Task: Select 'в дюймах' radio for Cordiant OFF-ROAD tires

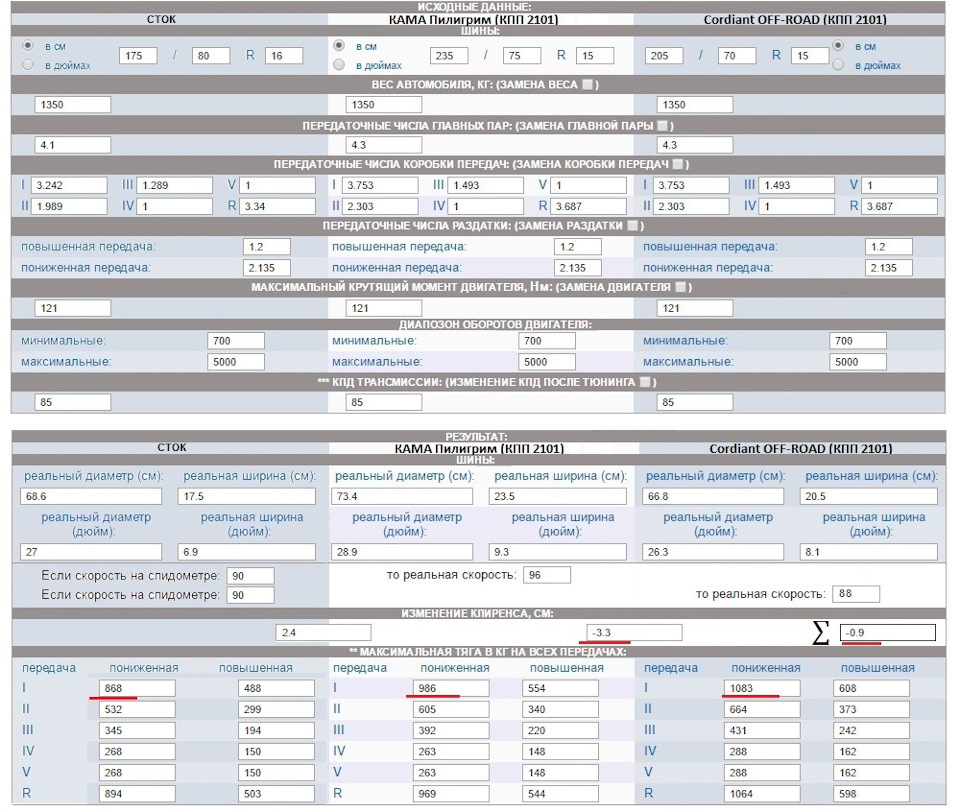Action: tap(838, 65)
